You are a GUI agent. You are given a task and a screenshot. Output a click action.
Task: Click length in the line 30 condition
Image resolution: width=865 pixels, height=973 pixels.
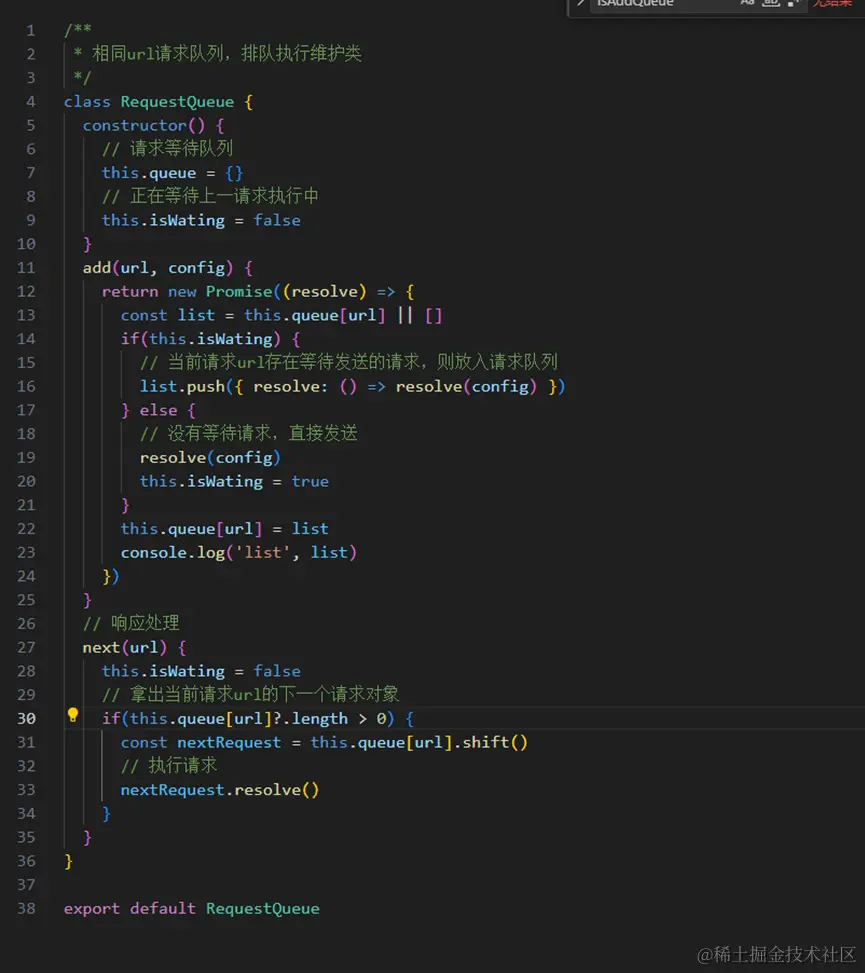(x=320, y=719)
